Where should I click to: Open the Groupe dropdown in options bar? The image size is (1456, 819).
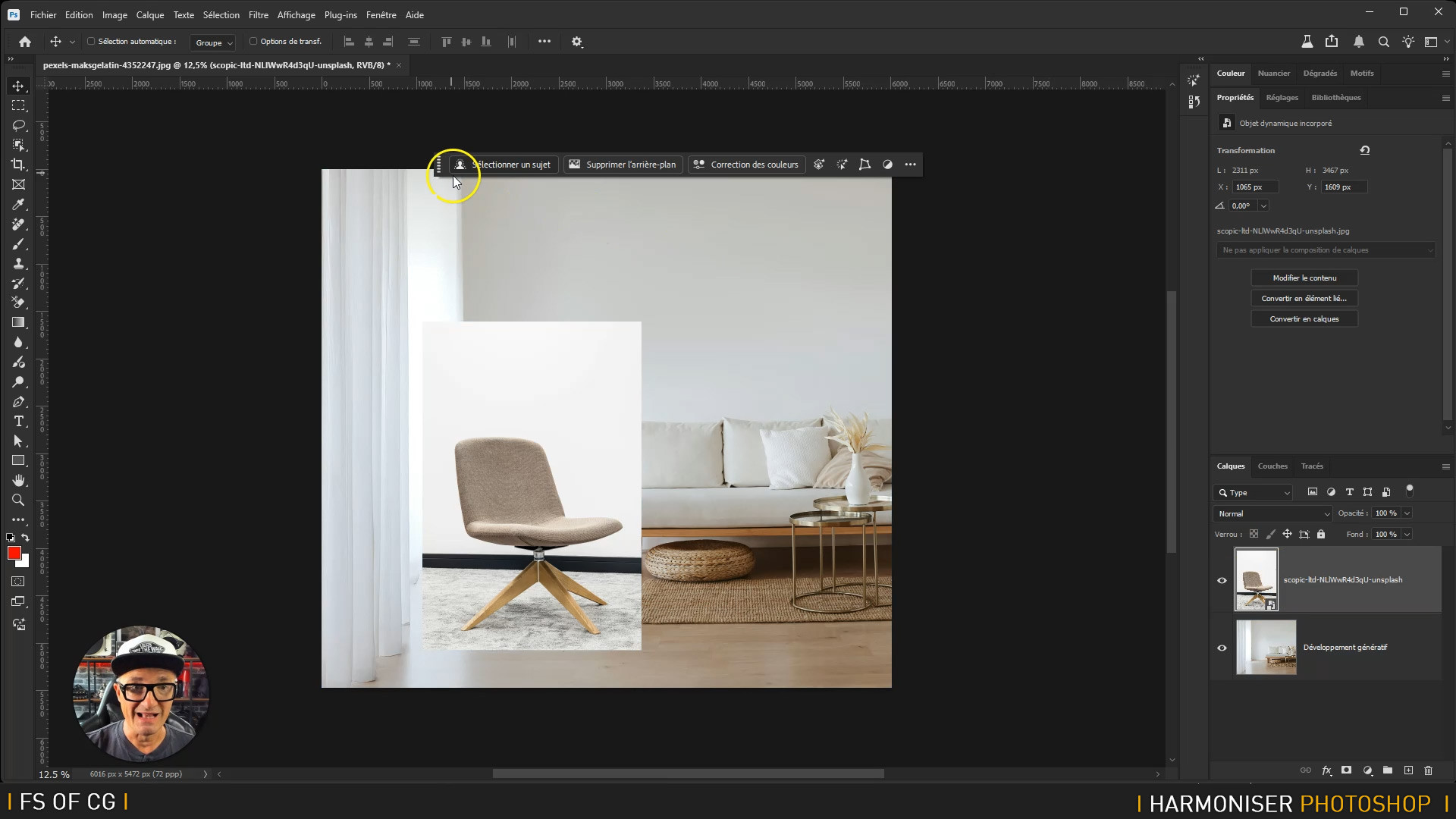point(213,42)
